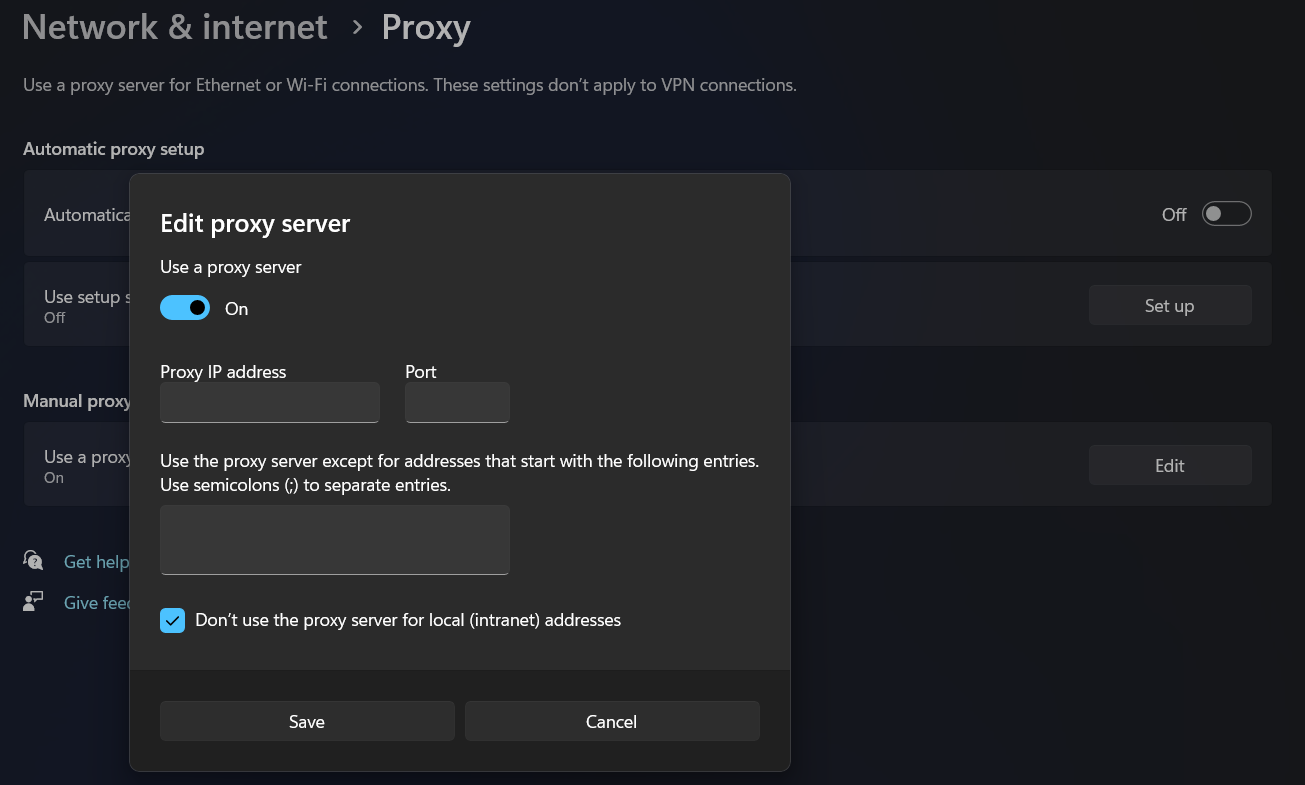Click the Give feedback person icon
The height and width of the screenshot is (785, 1305).
tap(33, 602)
